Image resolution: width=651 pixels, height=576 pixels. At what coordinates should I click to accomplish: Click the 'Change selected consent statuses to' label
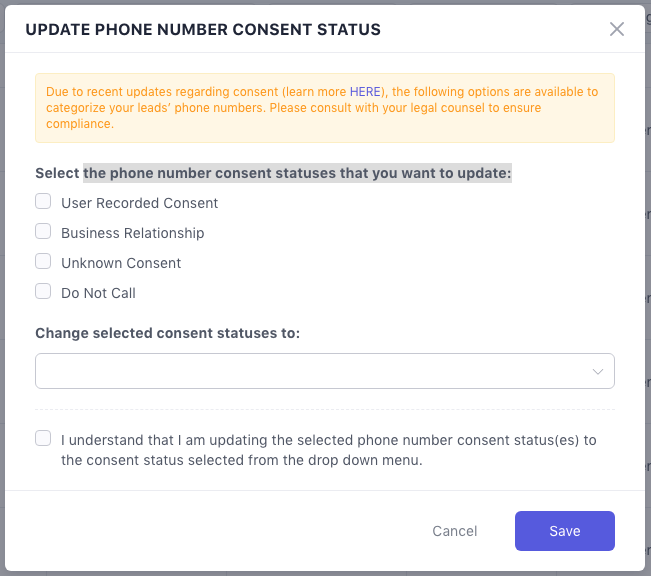coord(167,333)
